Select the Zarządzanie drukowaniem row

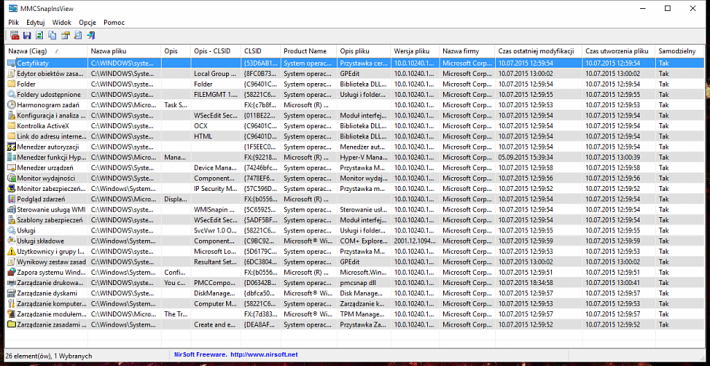(x=355, y=283)
